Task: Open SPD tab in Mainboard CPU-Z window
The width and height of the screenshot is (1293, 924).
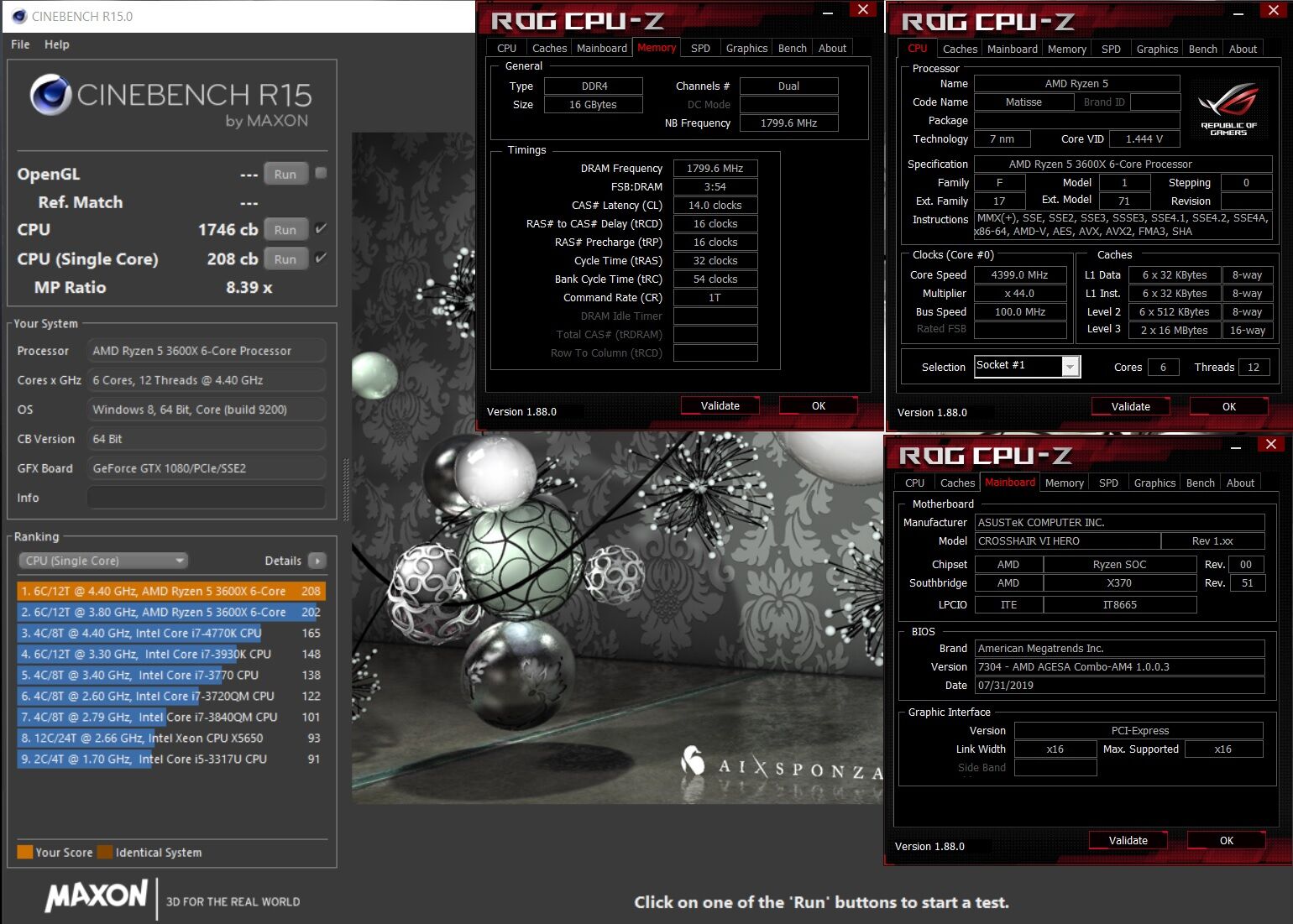Action: (x=1108, y=483)
